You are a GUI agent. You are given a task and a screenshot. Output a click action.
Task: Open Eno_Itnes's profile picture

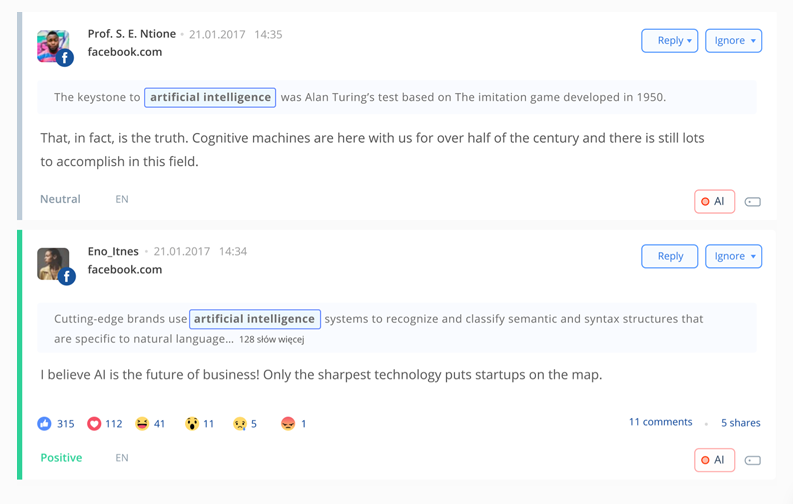click(x=53, y=264)
